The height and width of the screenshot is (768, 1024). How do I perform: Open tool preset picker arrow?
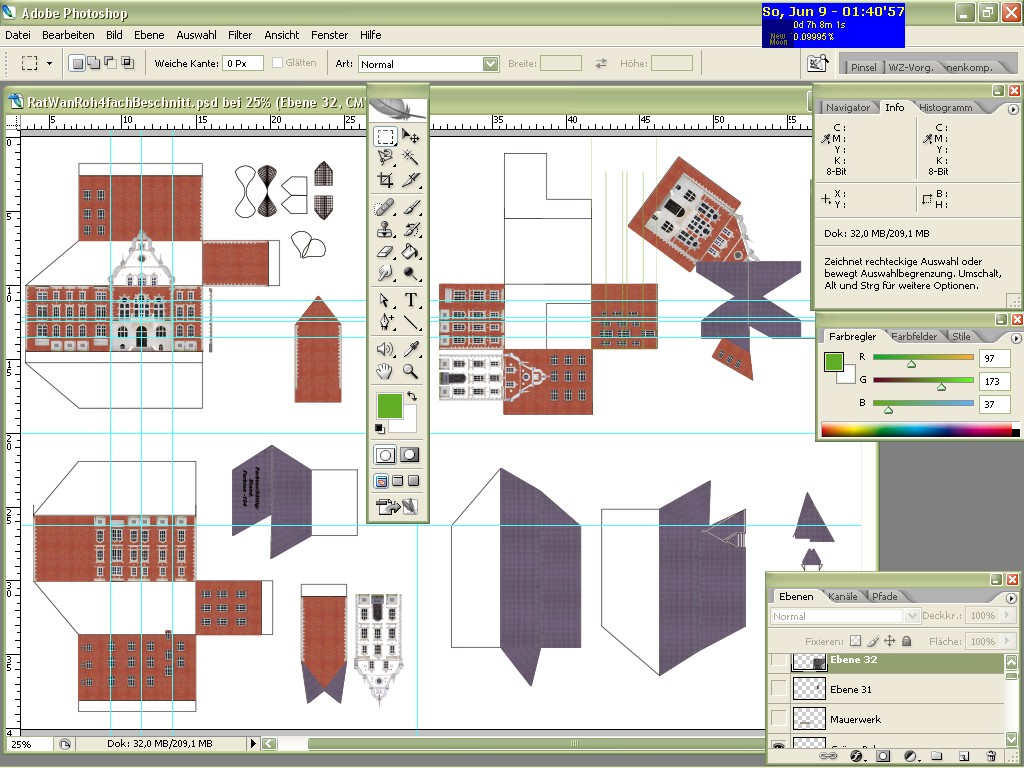[50, 63]
